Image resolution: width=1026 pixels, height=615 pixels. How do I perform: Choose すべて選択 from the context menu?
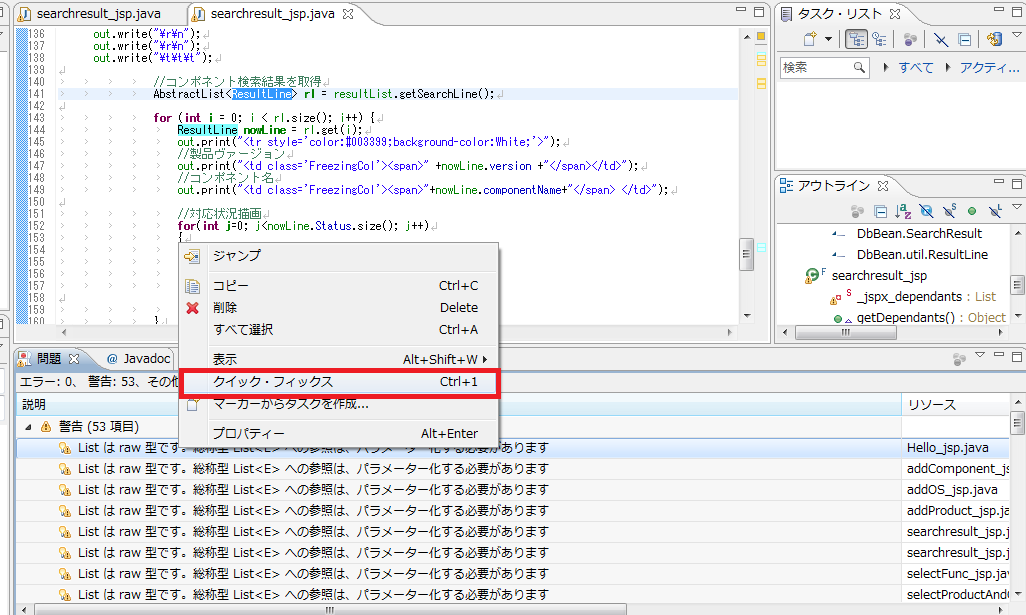coord(338,330)
